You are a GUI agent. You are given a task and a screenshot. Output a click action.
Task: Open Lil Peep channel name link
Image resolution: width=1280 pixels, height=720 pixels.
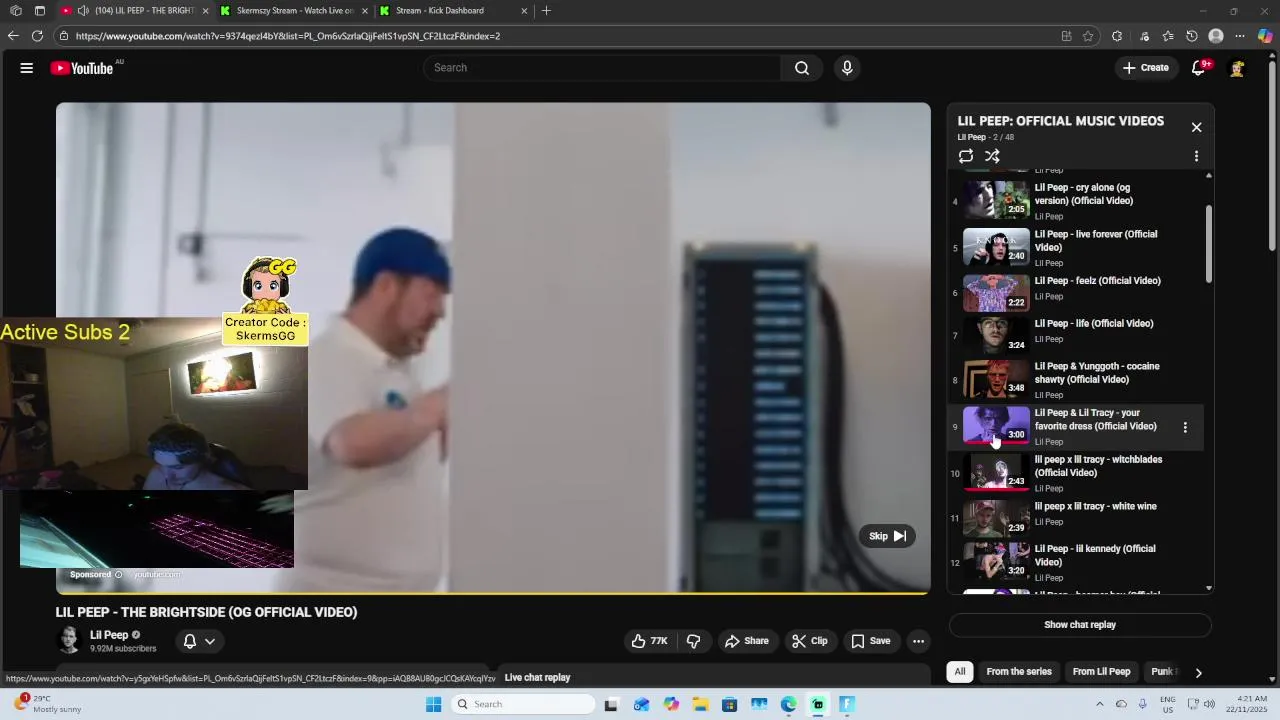click(109, 635)
